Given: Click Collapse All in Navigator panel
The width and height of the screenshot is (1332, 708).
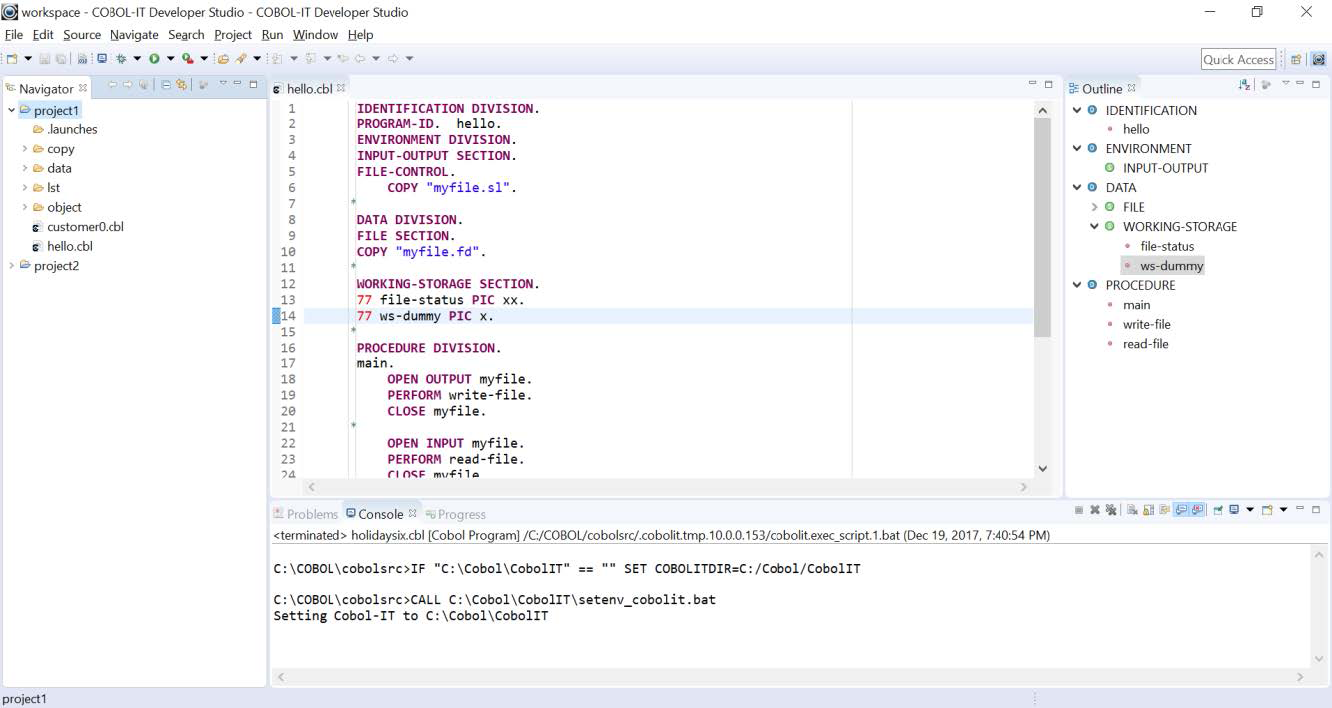Looking at the screenshot, I should pyautogui.click(x=166, y=86).
